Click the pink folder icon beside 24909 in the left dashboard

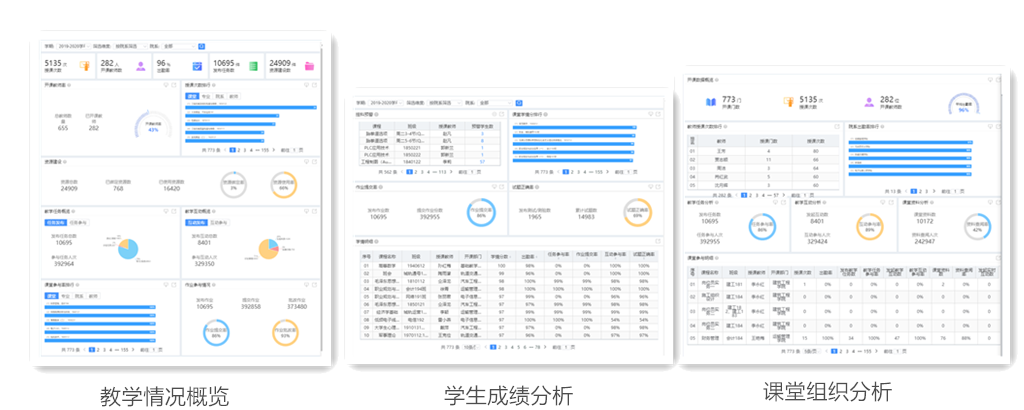point(310,67)
